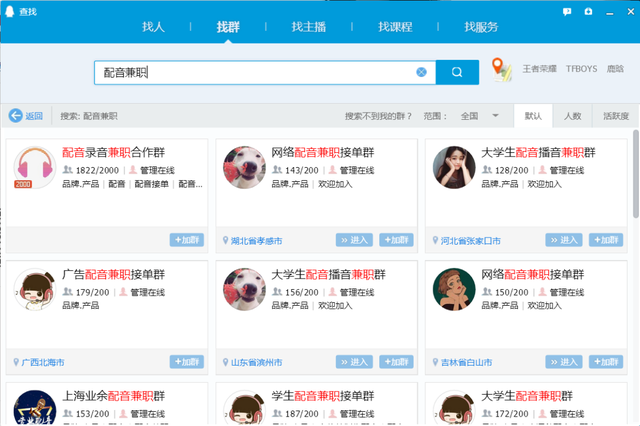Clear the search box text with X icon

coord(421,72)
